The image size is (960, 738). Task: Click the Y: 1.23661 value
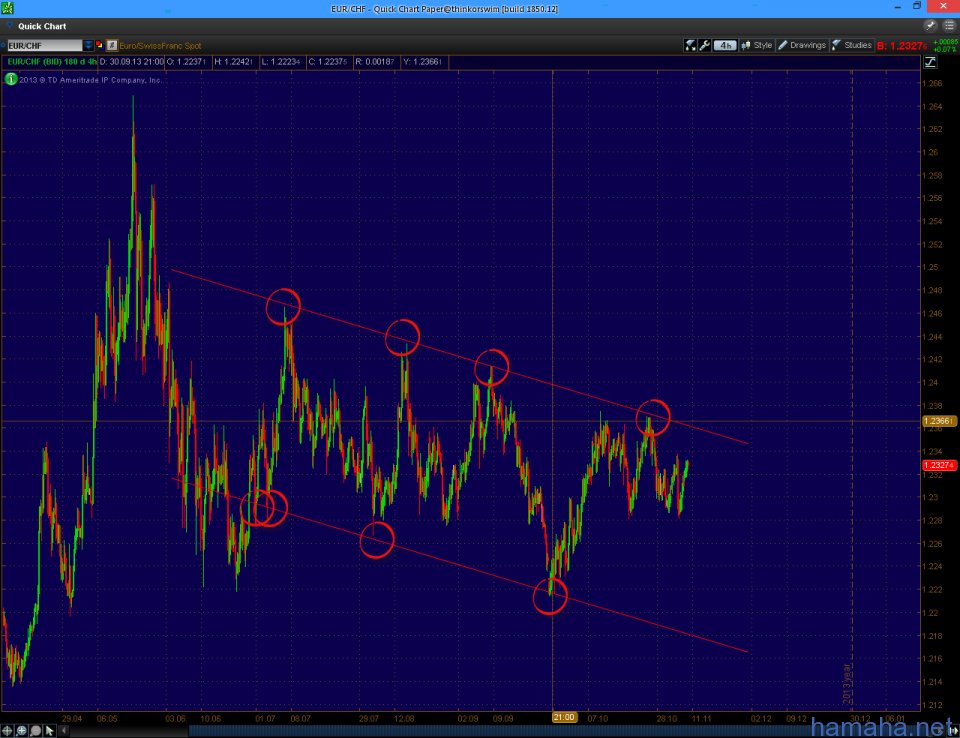point(422,62)
